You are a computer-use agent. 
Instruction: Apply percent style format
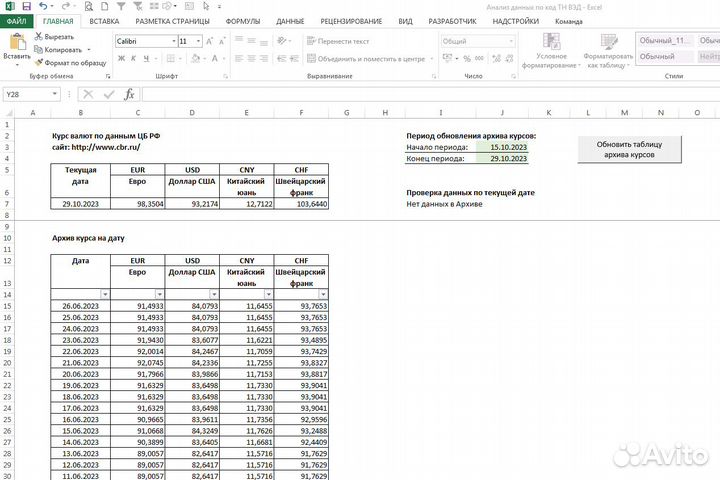click(467, 58)
